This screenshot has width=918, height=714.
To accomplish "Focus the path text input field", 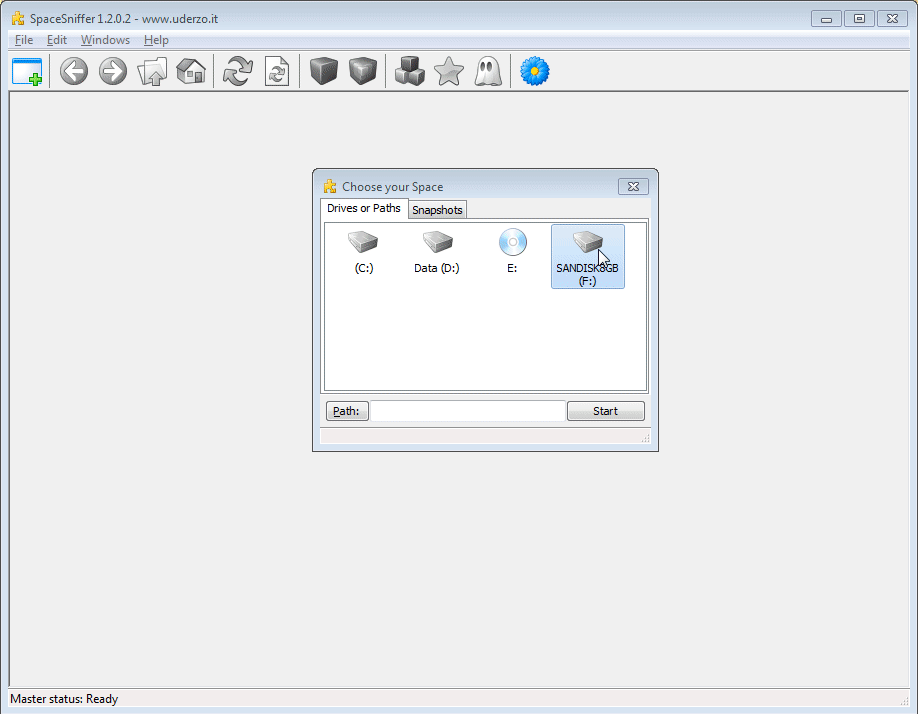I will click(468, 411).
